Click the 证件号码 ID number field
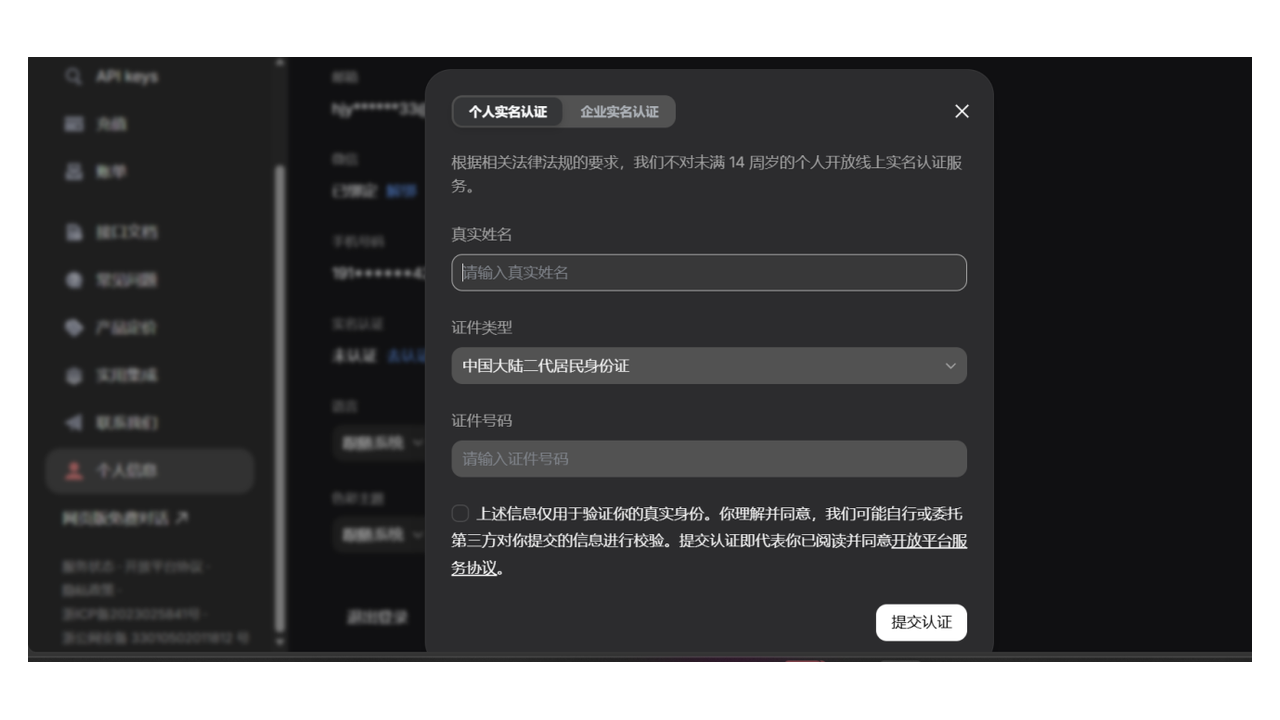This screenshot has width=1280, height=720. coord(709,458)
